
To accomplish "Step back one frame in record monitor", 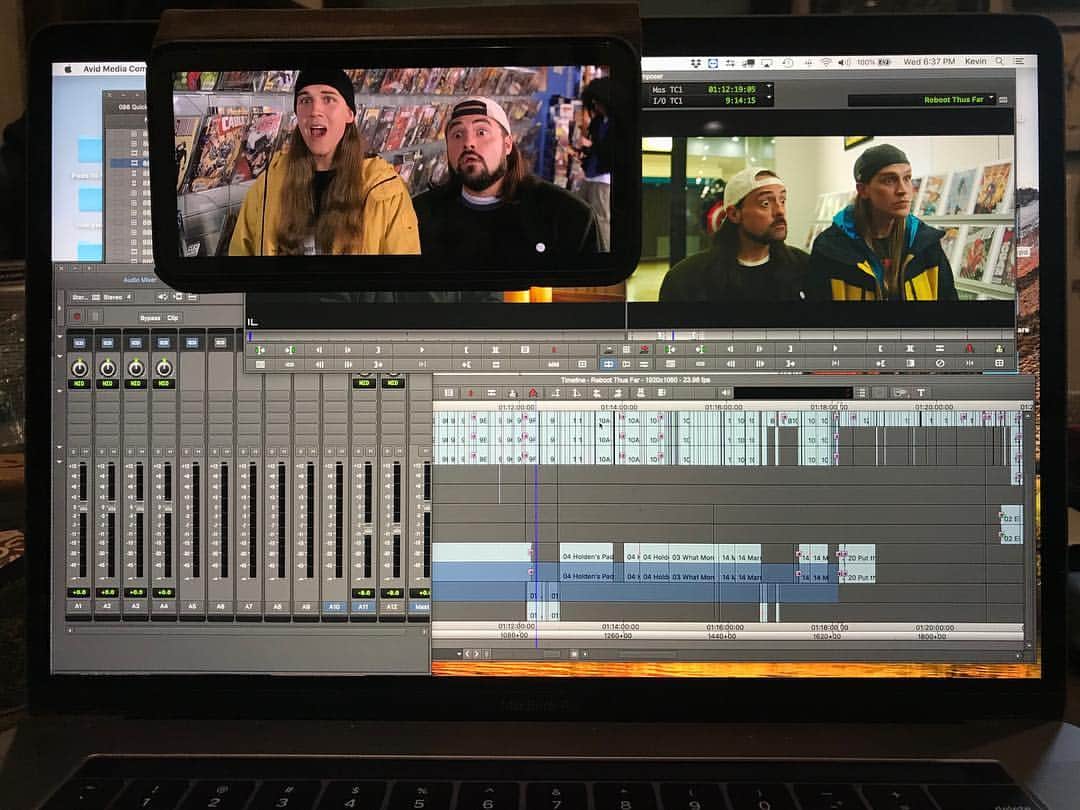I will point(730,349).
